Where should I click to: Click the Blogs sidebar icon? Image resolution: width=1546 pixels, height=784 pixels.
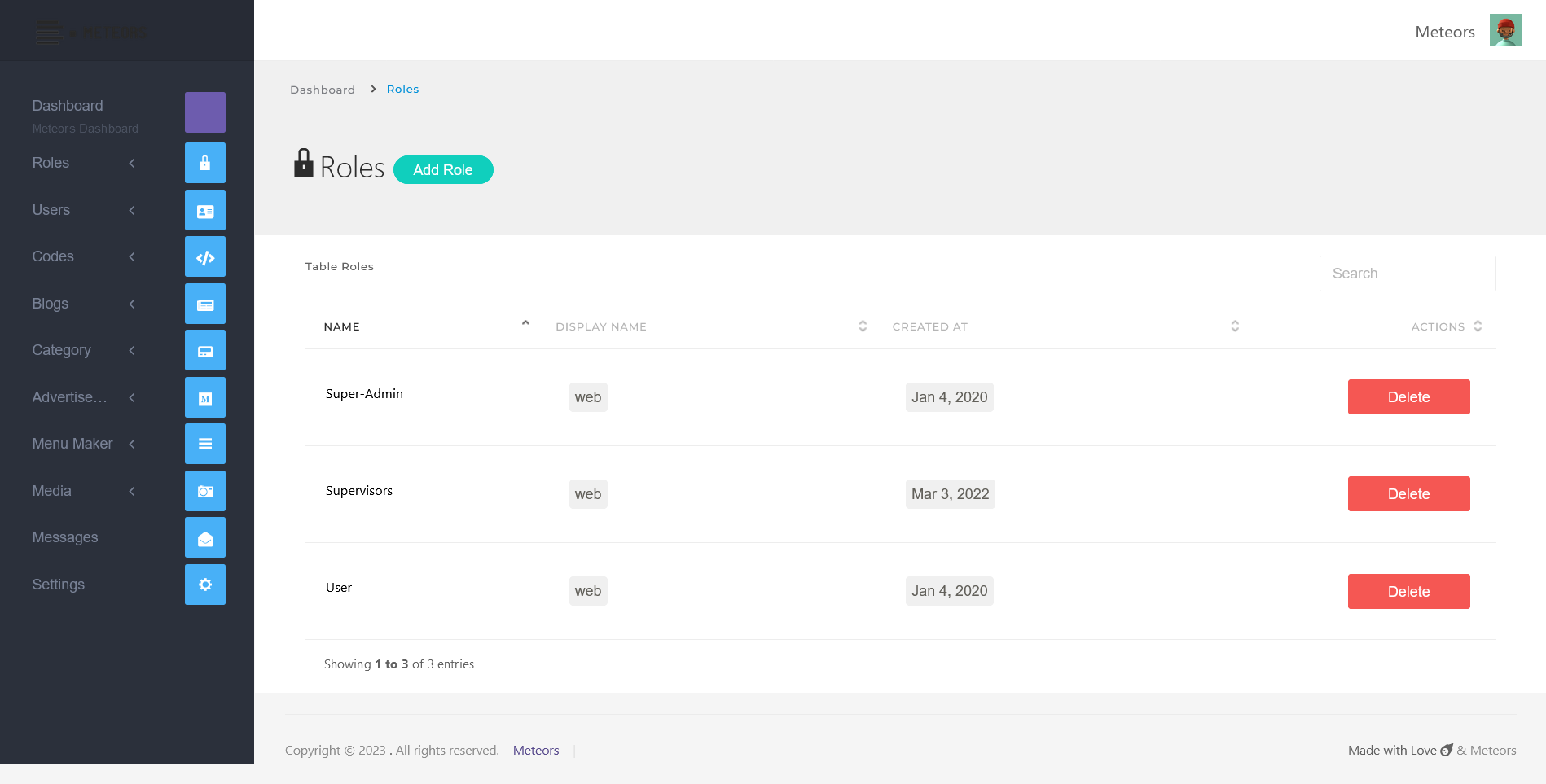click(205, 304)
